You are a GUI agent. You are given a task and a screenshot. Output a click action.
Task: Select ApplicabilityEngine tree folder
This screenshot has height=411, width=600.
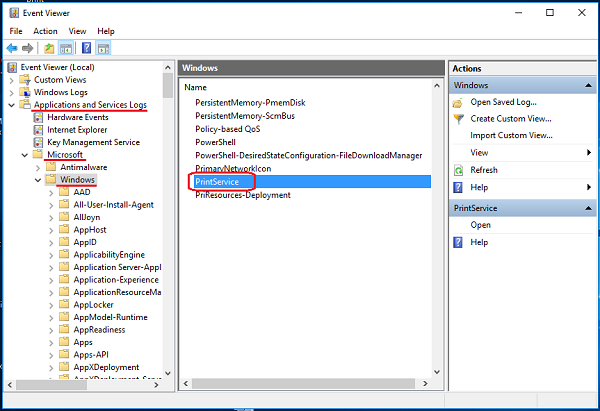click(x=109, y=255)
